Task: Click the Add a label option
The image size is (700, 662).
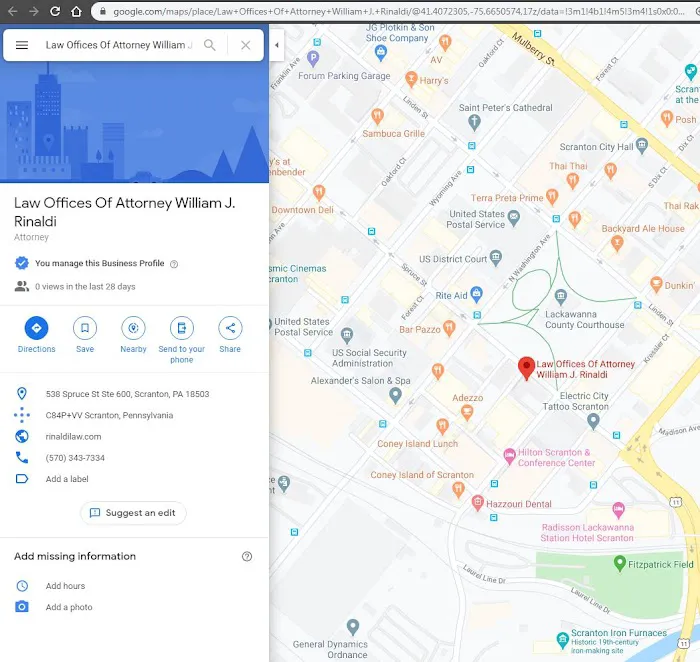Action: point(66,479)
